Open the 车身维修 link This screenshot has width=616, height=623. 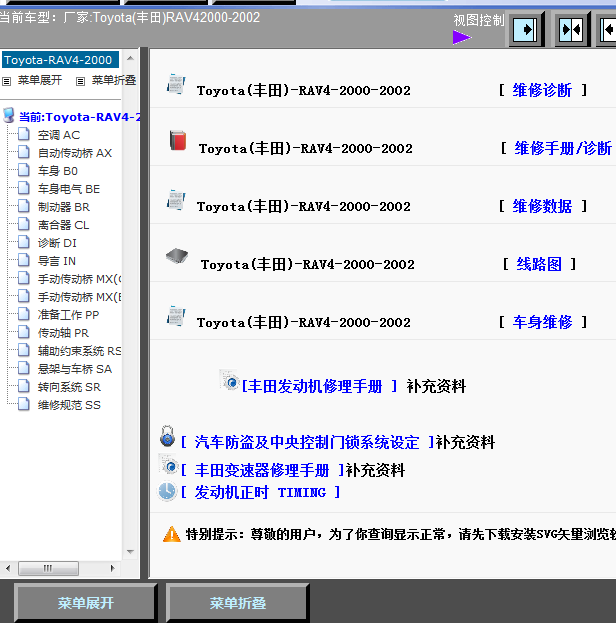coord(542,322)
